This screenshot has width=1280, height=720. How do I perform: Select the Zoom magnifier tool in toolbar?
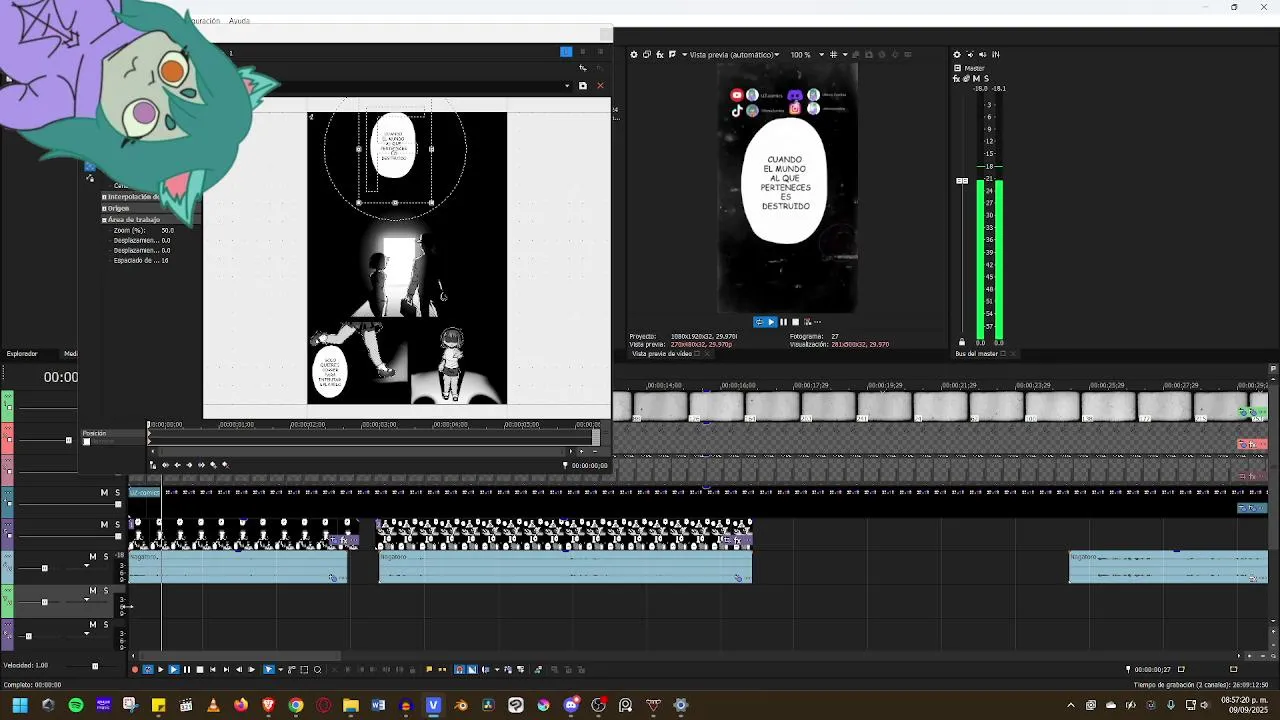point(317,670)
